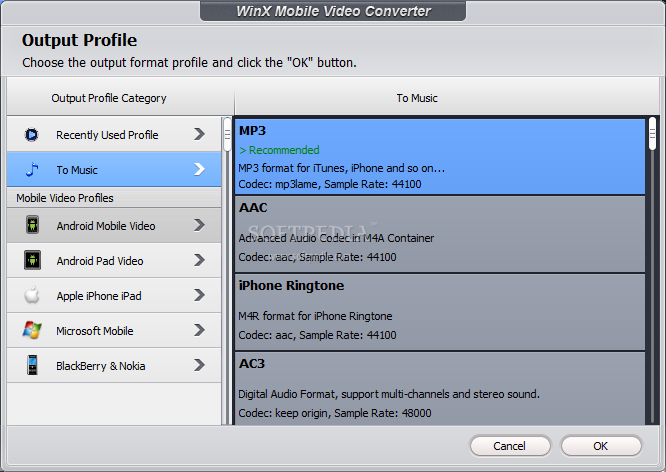Choose the AAC output profile
This screenshot has height=472, width=666.
440,234
